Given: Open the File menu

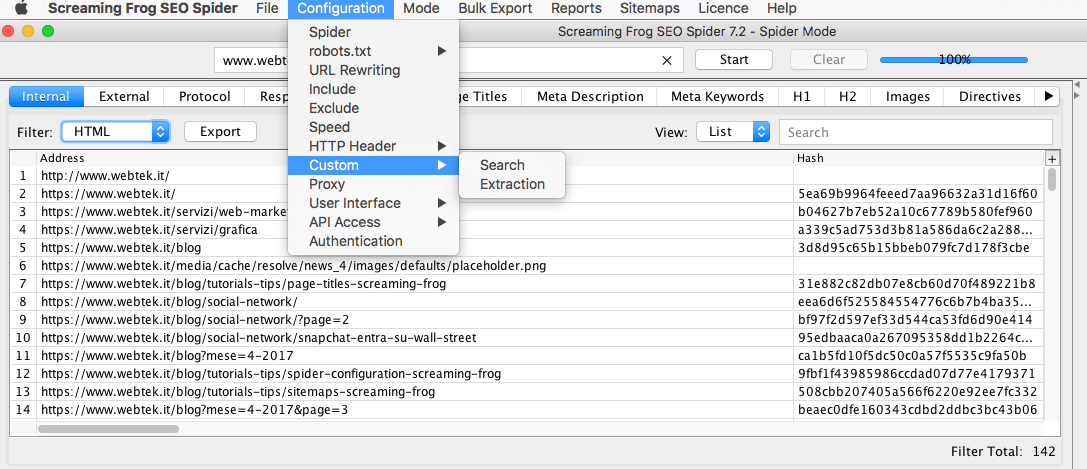Looking at the screenshot, I should point(266,8).
